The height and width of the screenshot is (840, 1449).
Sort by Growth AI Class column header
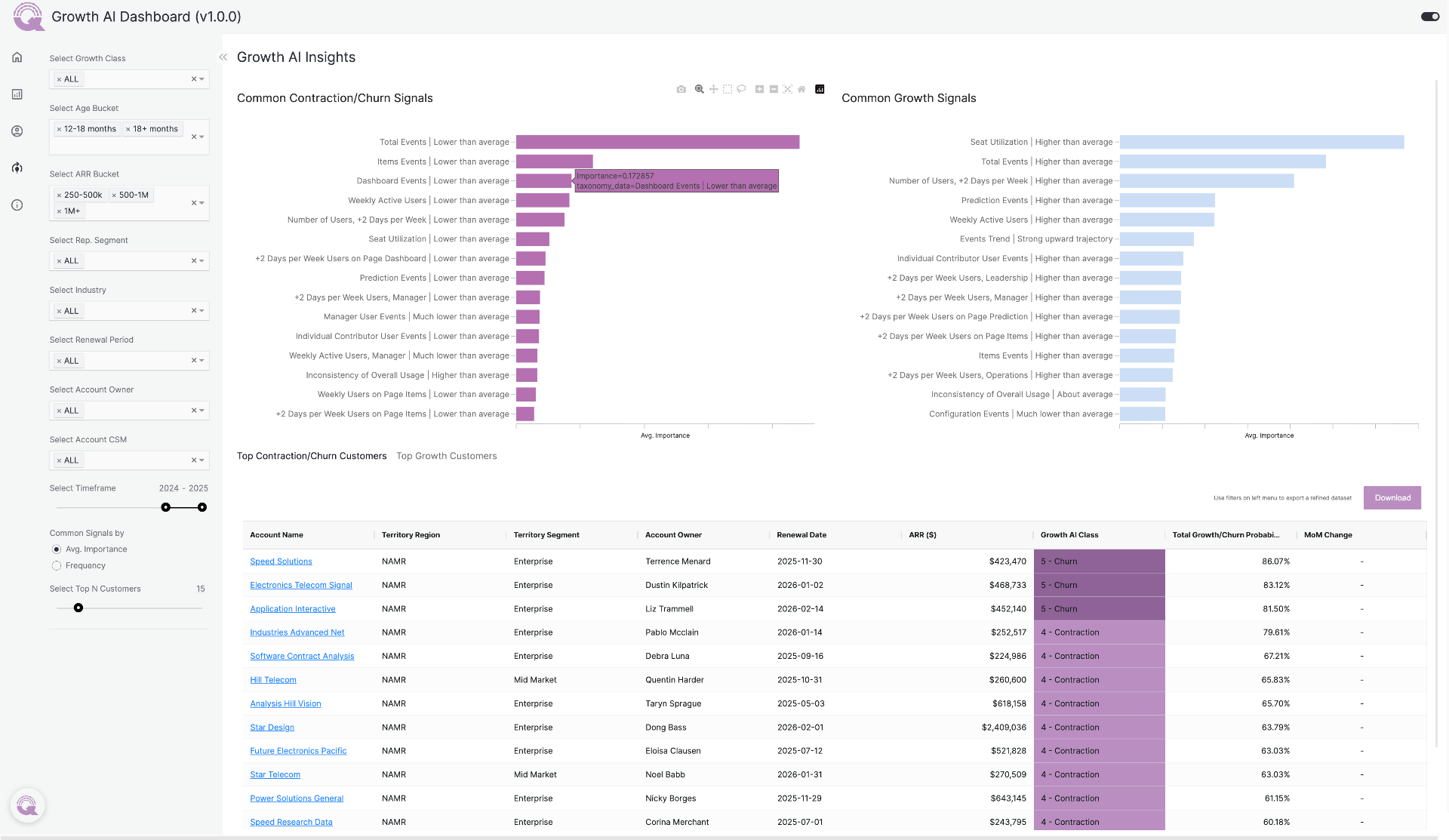click(1069, 535)
